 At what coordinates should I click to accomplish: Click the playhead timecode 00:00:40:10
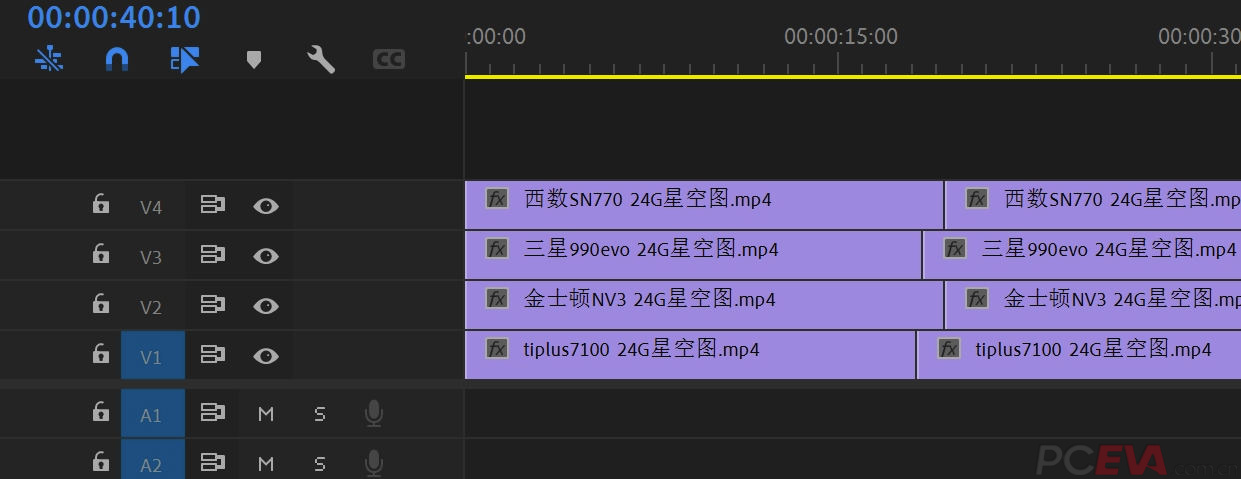pyautogui.click(x=114, y=17)
